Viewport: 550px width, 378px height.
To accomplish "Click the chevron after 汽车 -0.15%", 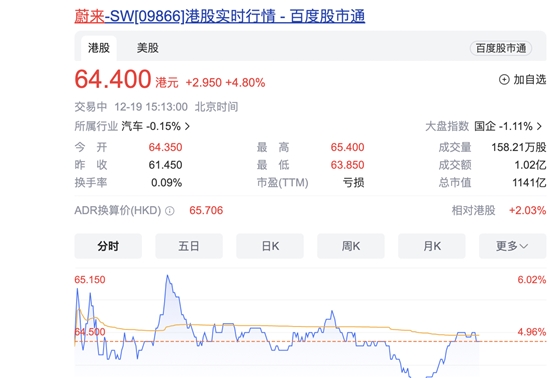I will click(187, 126).
